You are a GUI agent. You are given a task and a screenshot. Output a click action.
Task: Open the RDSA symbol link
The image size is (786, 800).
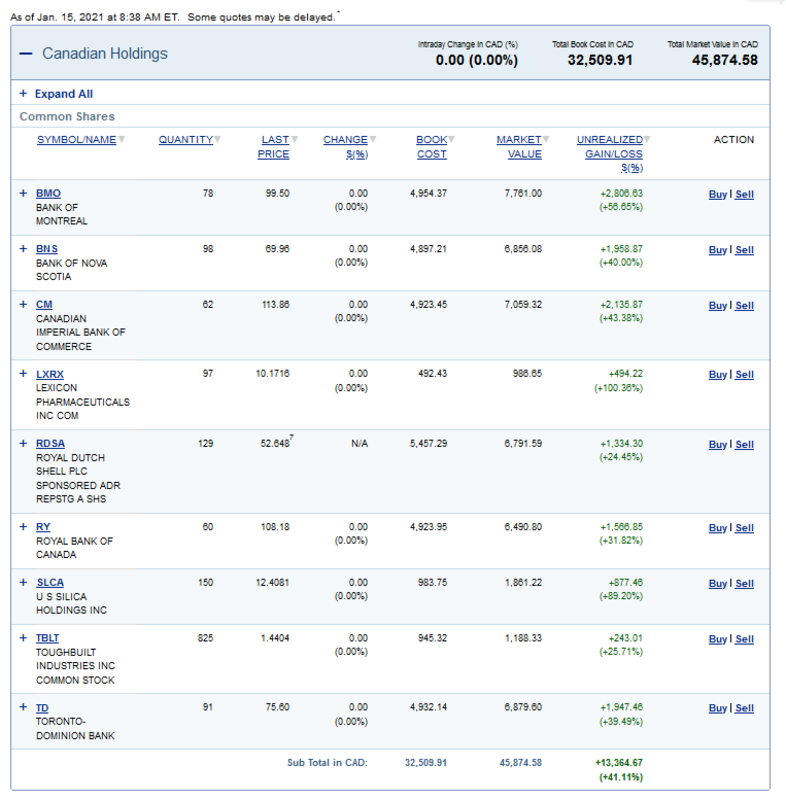(x=50, y=444)
